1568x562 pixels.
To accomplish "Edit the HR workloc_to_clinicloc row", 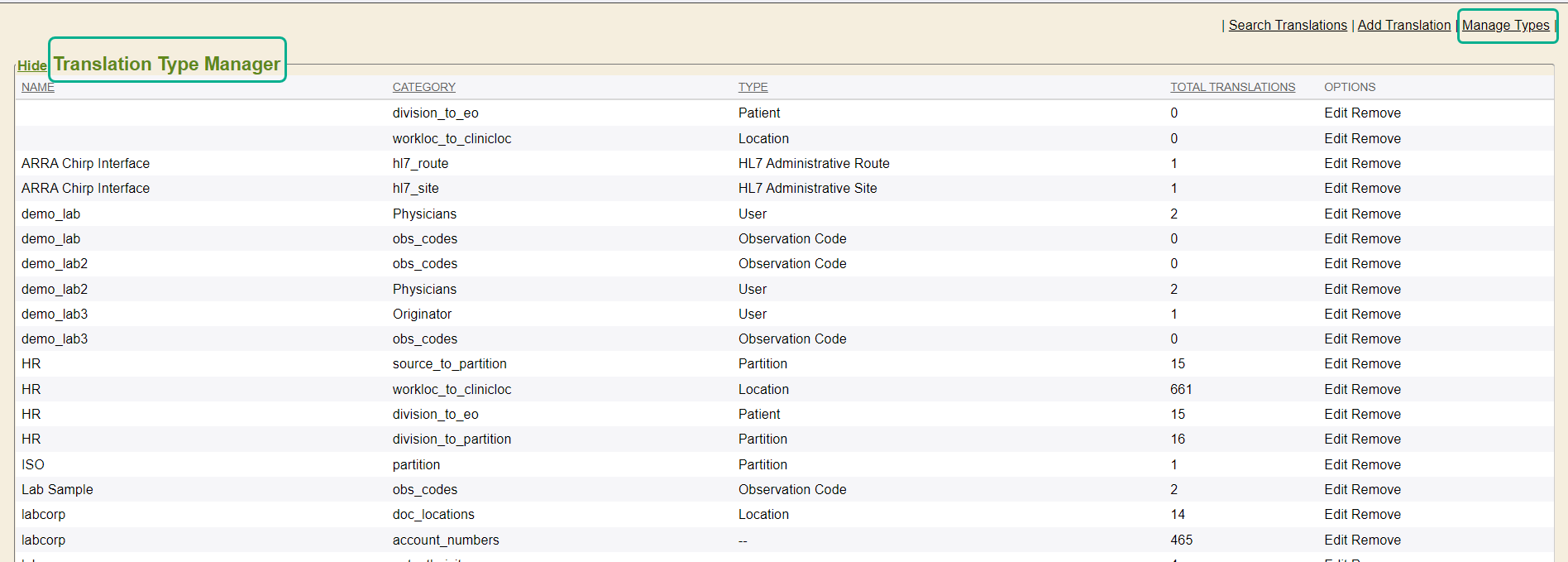I will coord(1336,390).
